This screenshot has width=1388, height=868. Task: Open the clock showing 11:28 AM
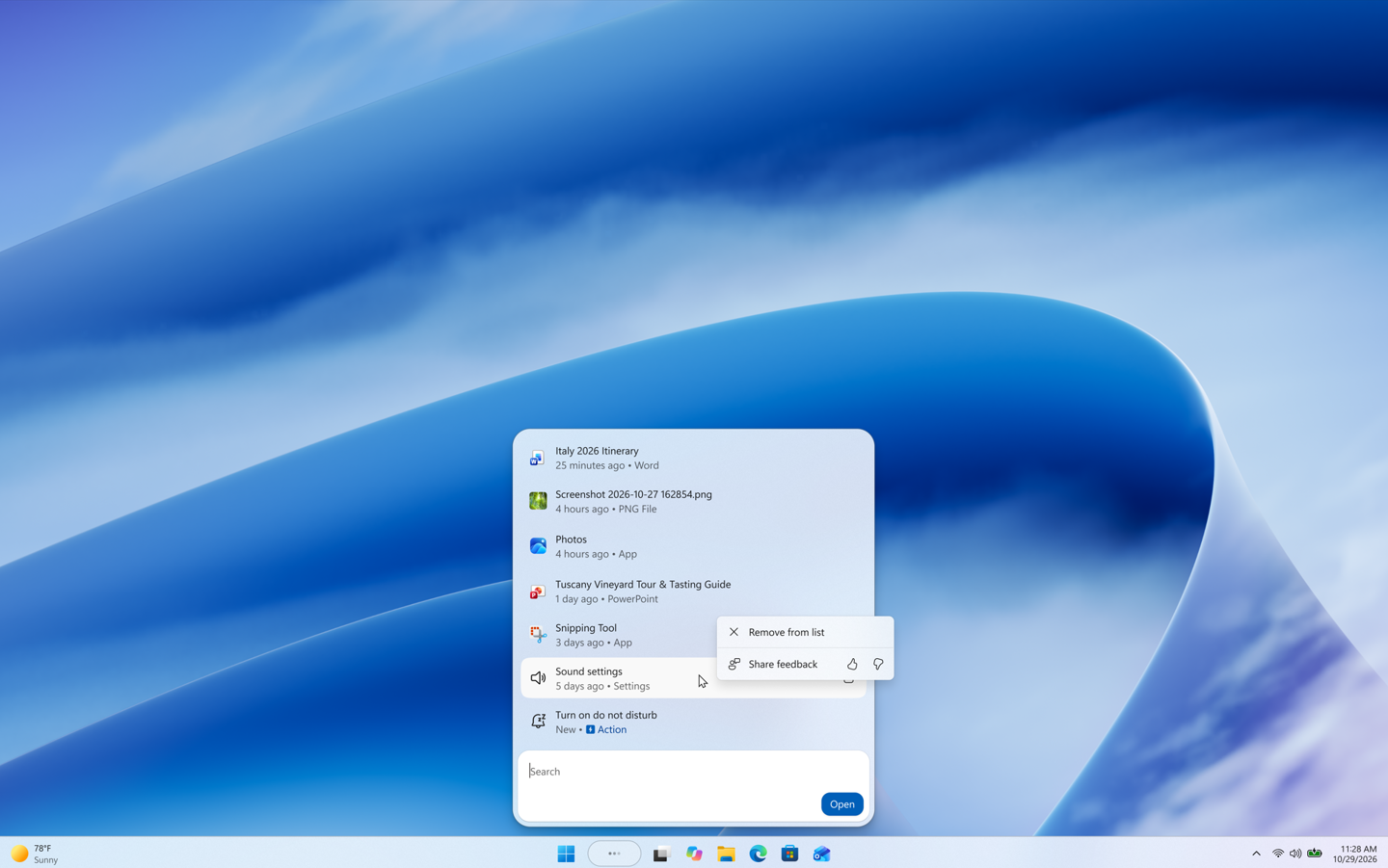tap(1355, 854)
